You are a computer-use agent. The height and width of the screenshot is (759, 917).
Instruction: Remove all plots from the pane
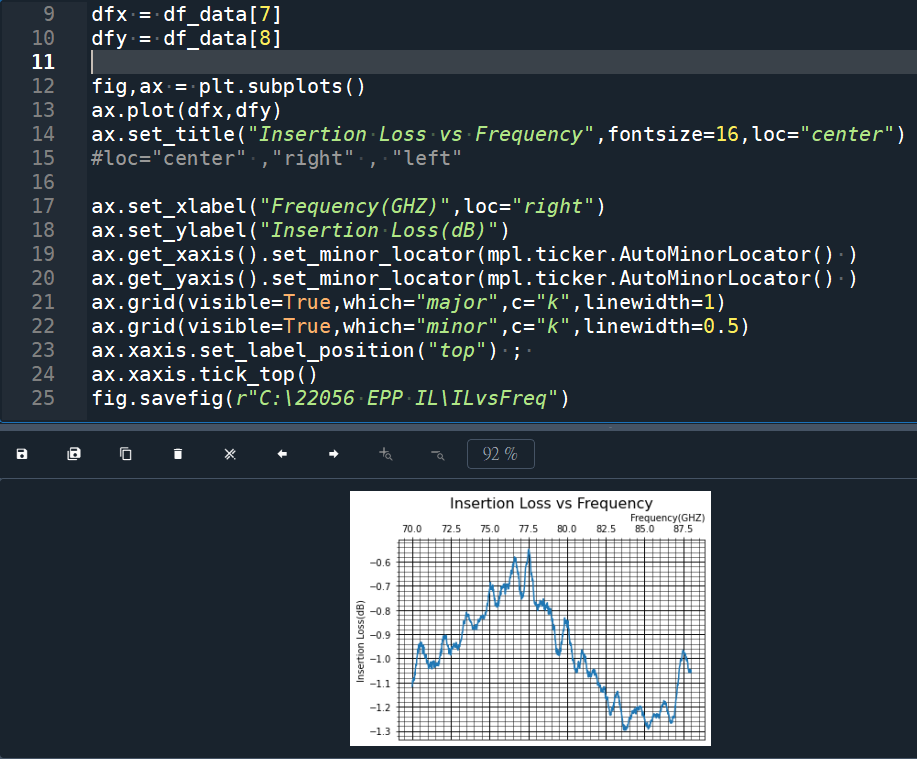229,453
